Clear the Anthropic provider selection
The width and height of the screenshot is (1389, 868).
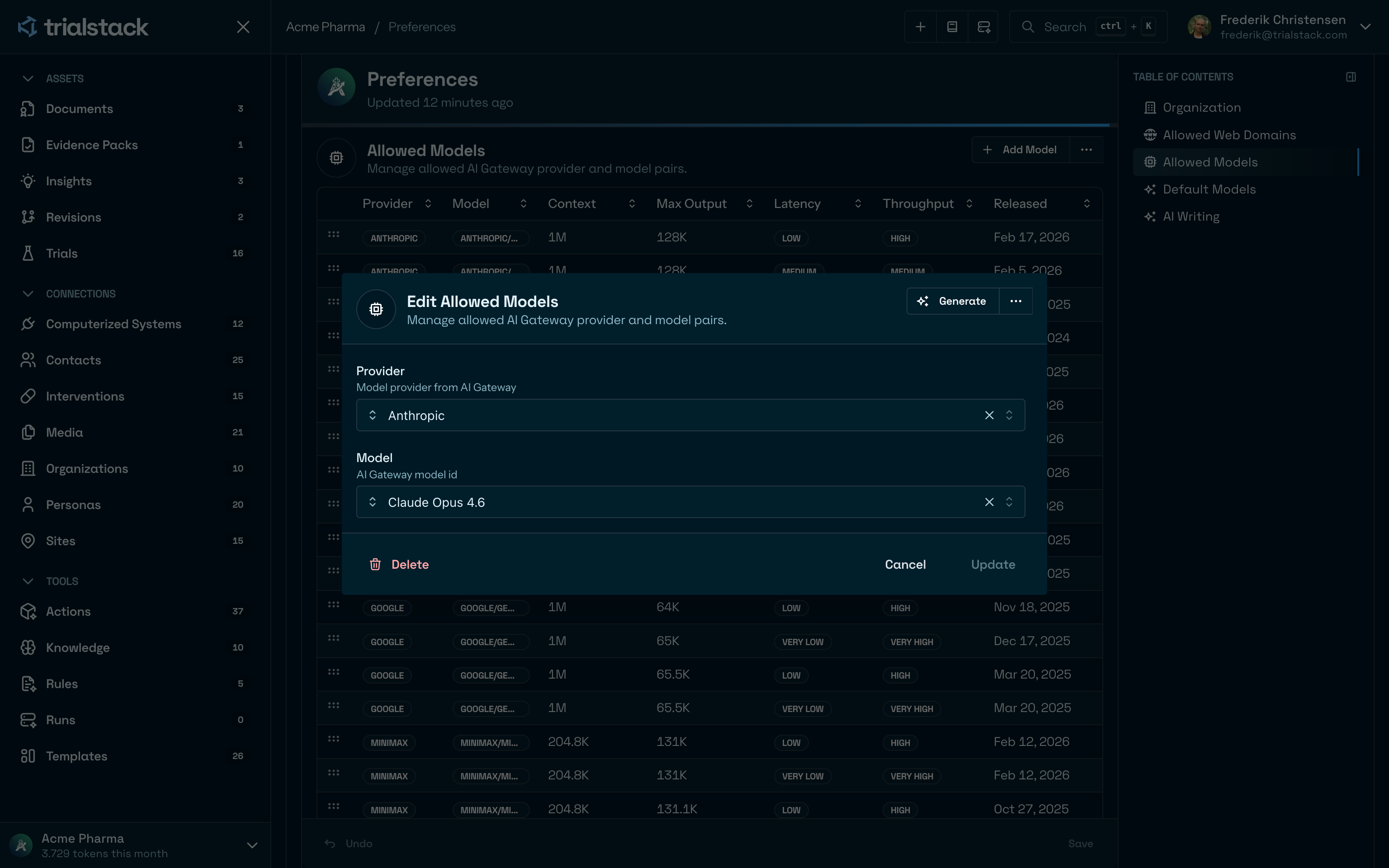click(989, 415)
